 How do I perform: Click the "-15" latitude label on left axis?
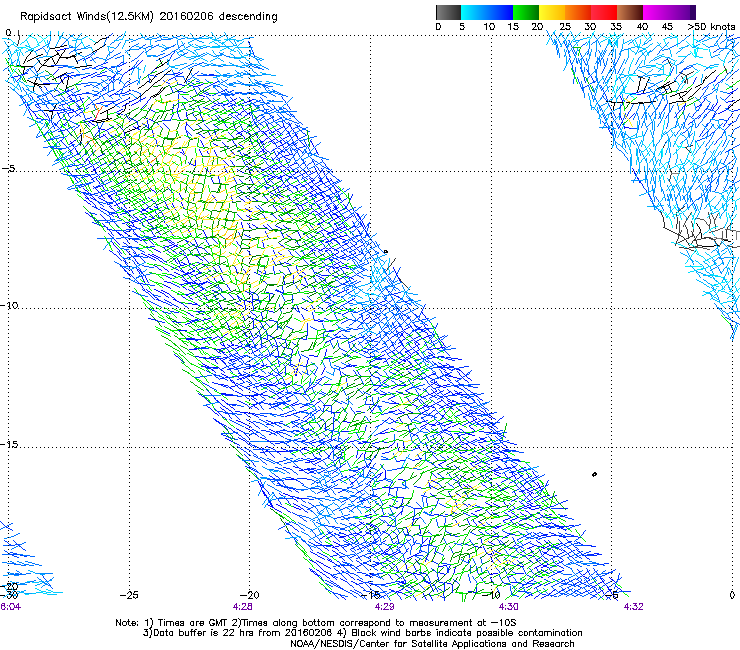pos(9,444)
